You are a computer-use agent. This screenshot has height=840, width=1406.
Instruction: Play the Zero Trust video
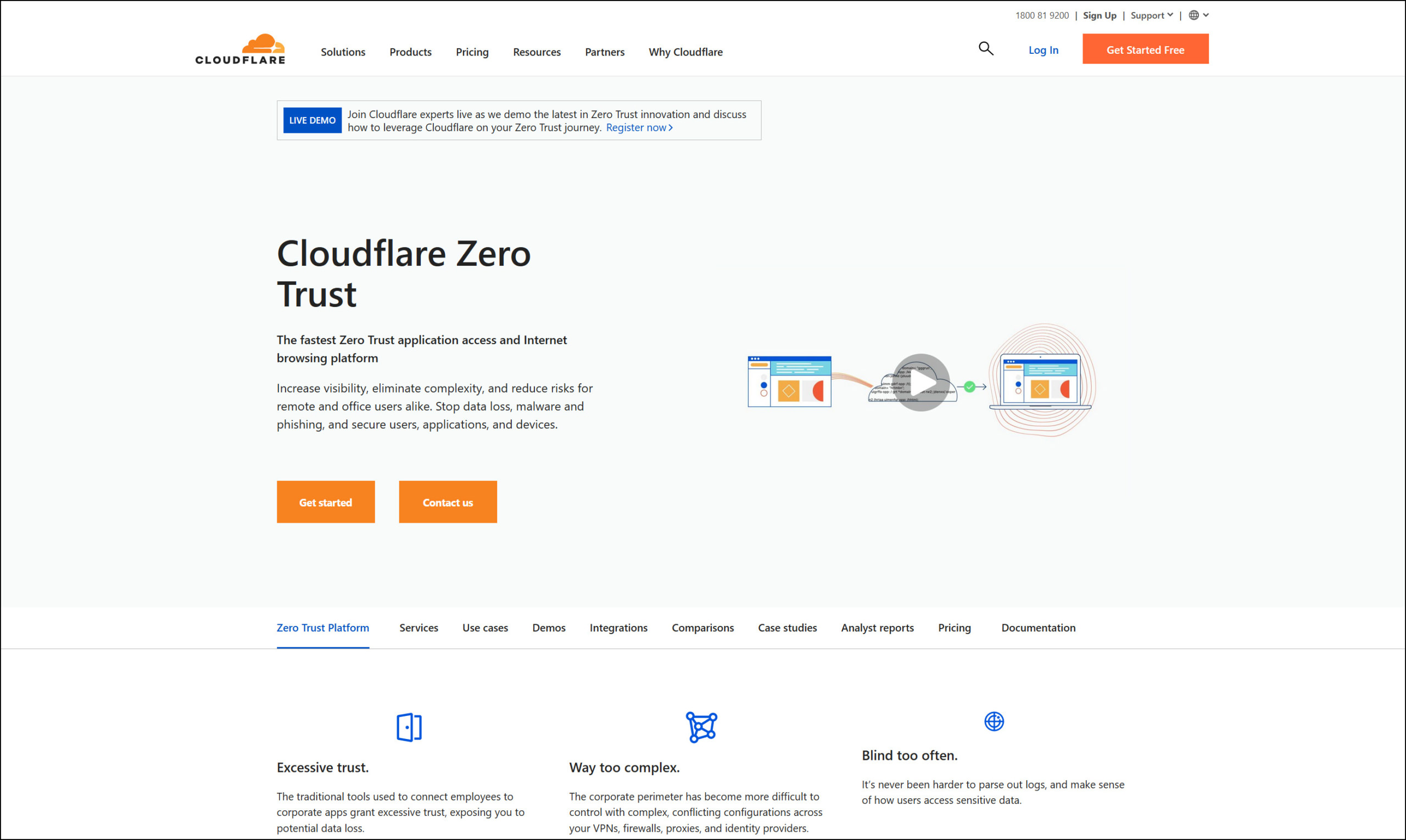coord(920,383)
